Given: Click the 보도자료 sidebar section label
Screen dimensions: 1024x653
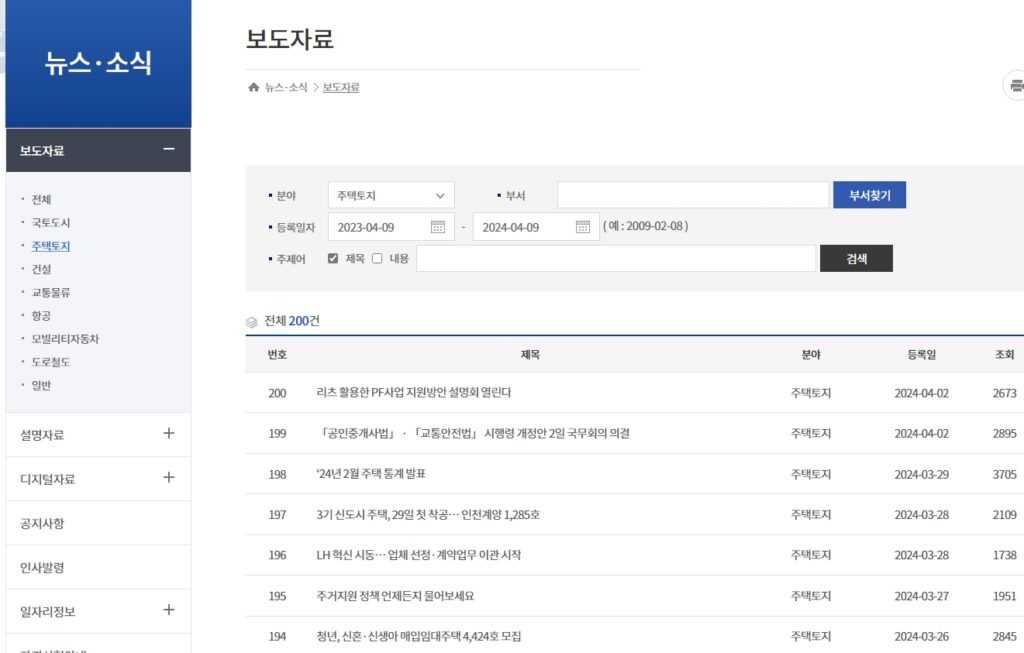Looking at the screenshot, I should 42,151.
